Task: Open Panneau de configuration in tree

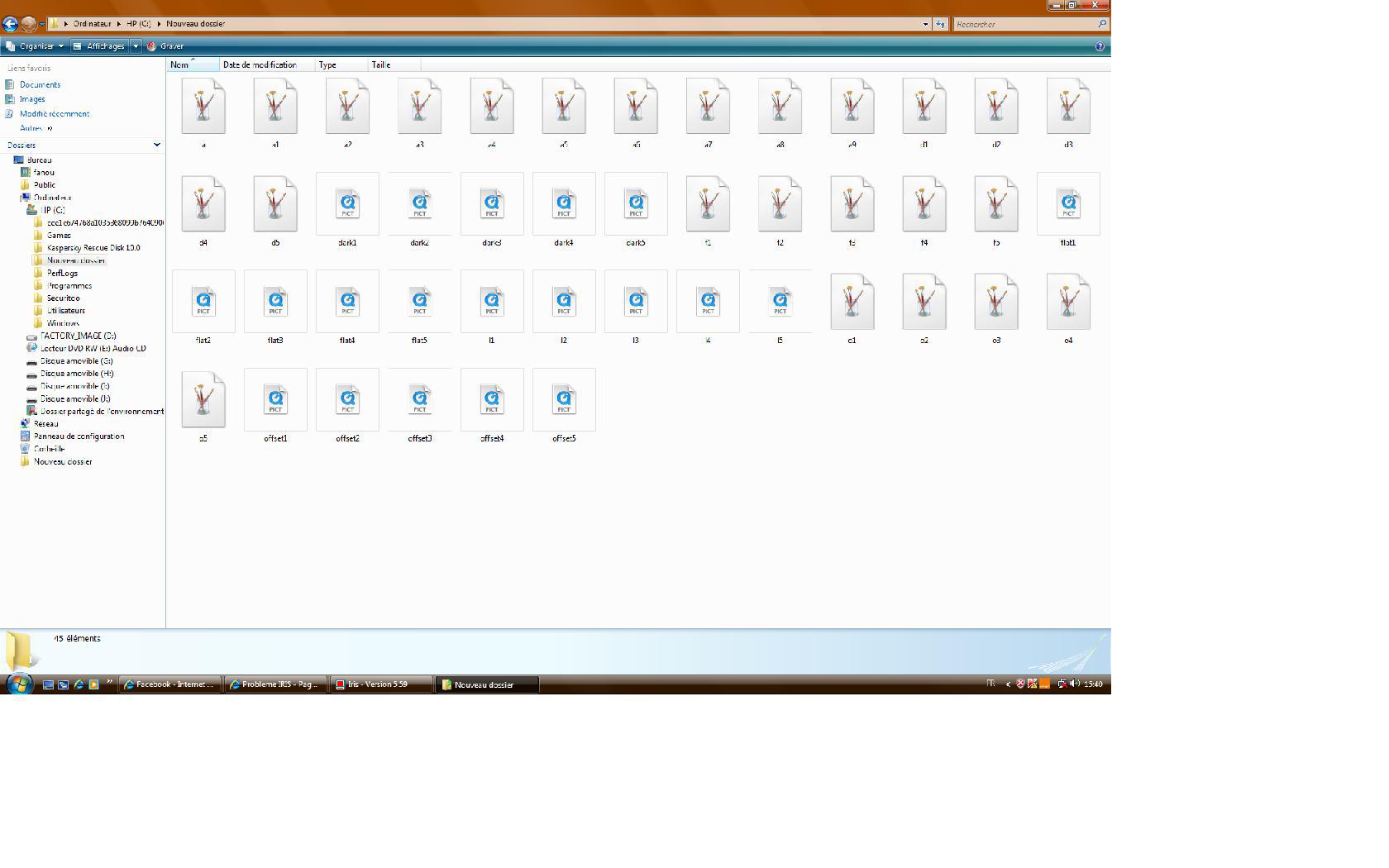Action: point(79,436)
